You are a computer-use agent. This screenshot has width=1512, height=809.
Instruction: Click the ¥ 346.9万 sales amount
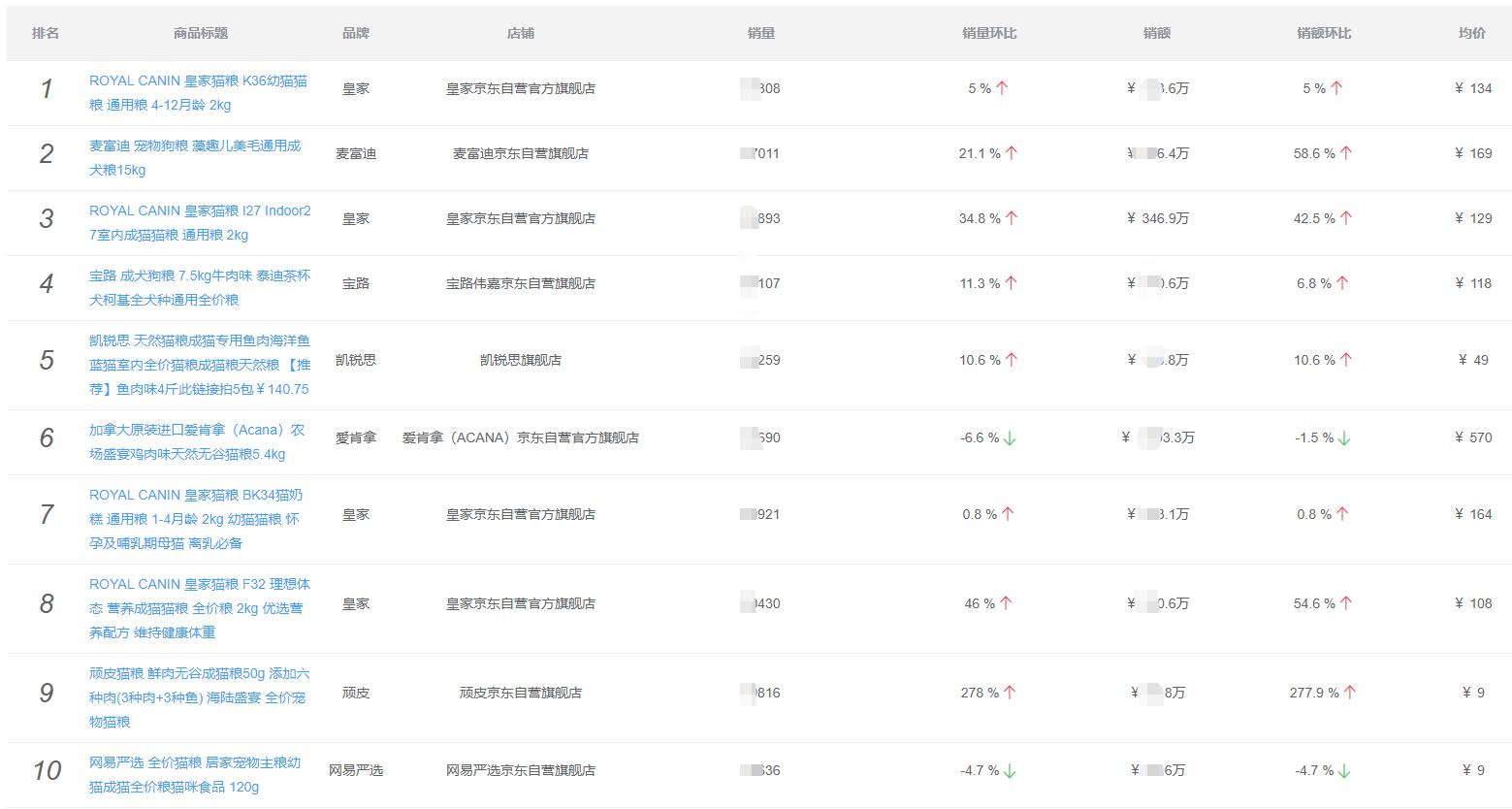(x=1158, y=218)
